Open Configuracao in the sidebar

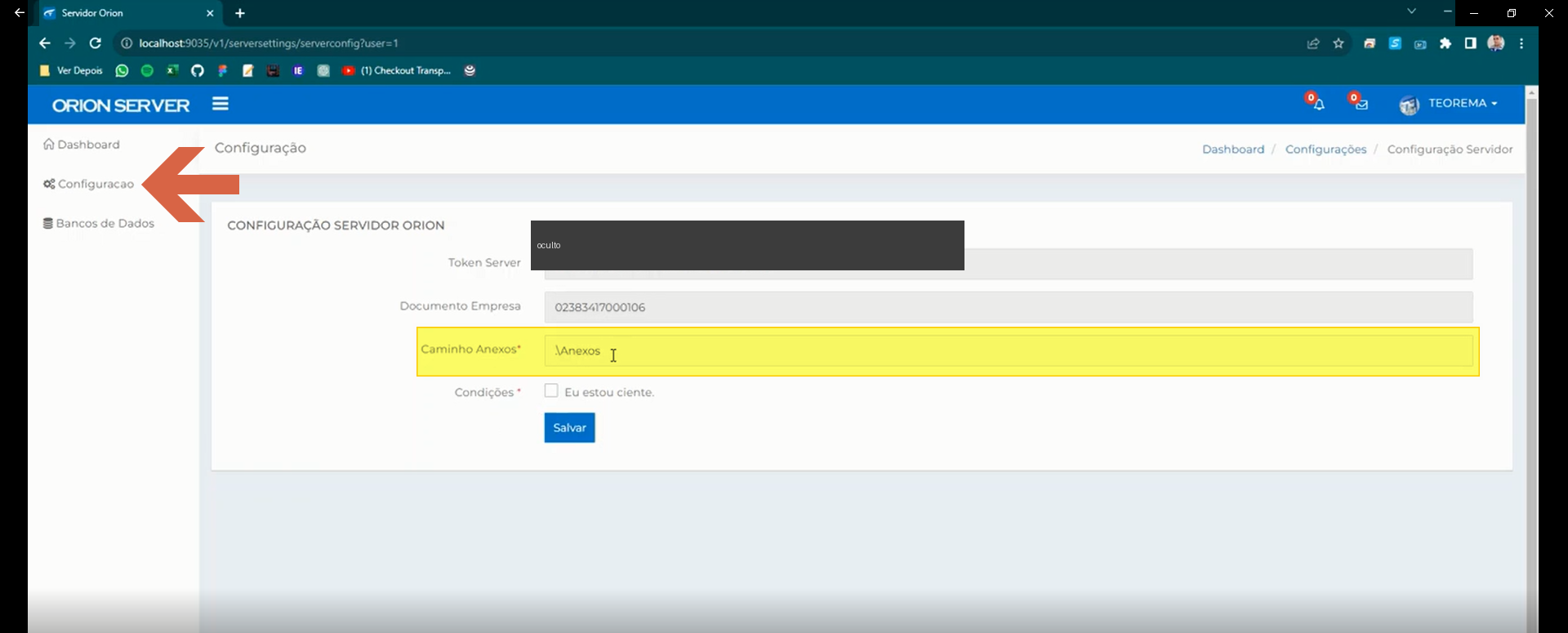(89, 184)
